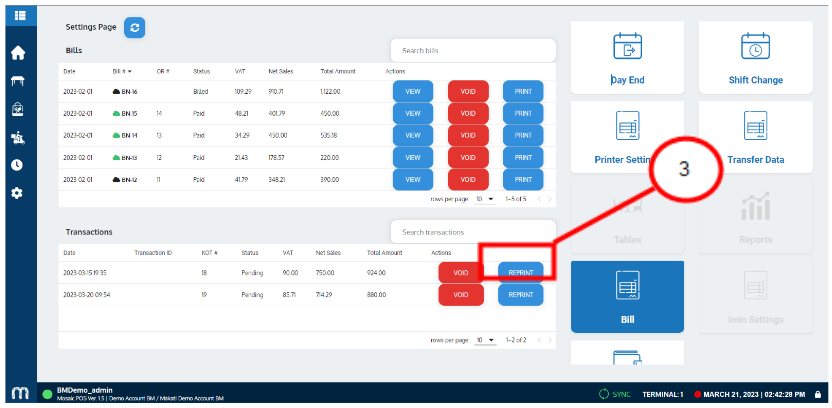Click the MARCH 21, 2023 date and time
Screen dimensions: 832x408
pyautogui.click(x=755, y=394)
